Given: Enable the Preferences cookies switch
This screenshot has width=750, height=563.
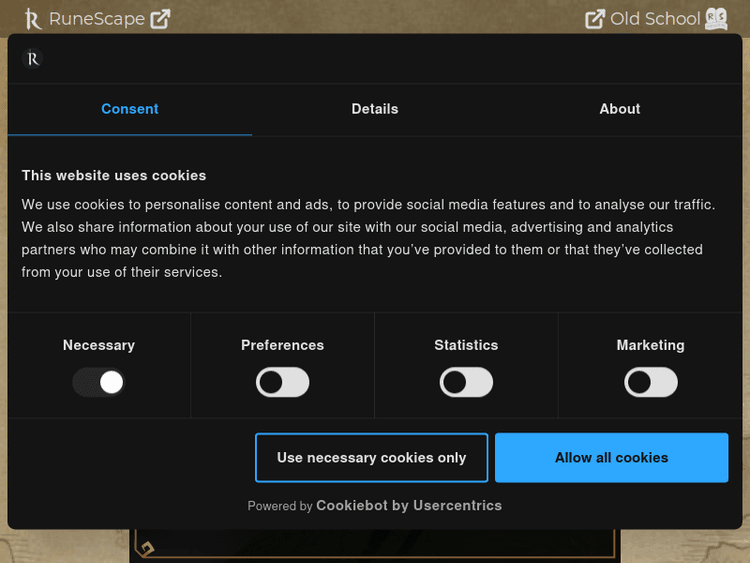Looking at the screenshot, I should pos(283,382).
